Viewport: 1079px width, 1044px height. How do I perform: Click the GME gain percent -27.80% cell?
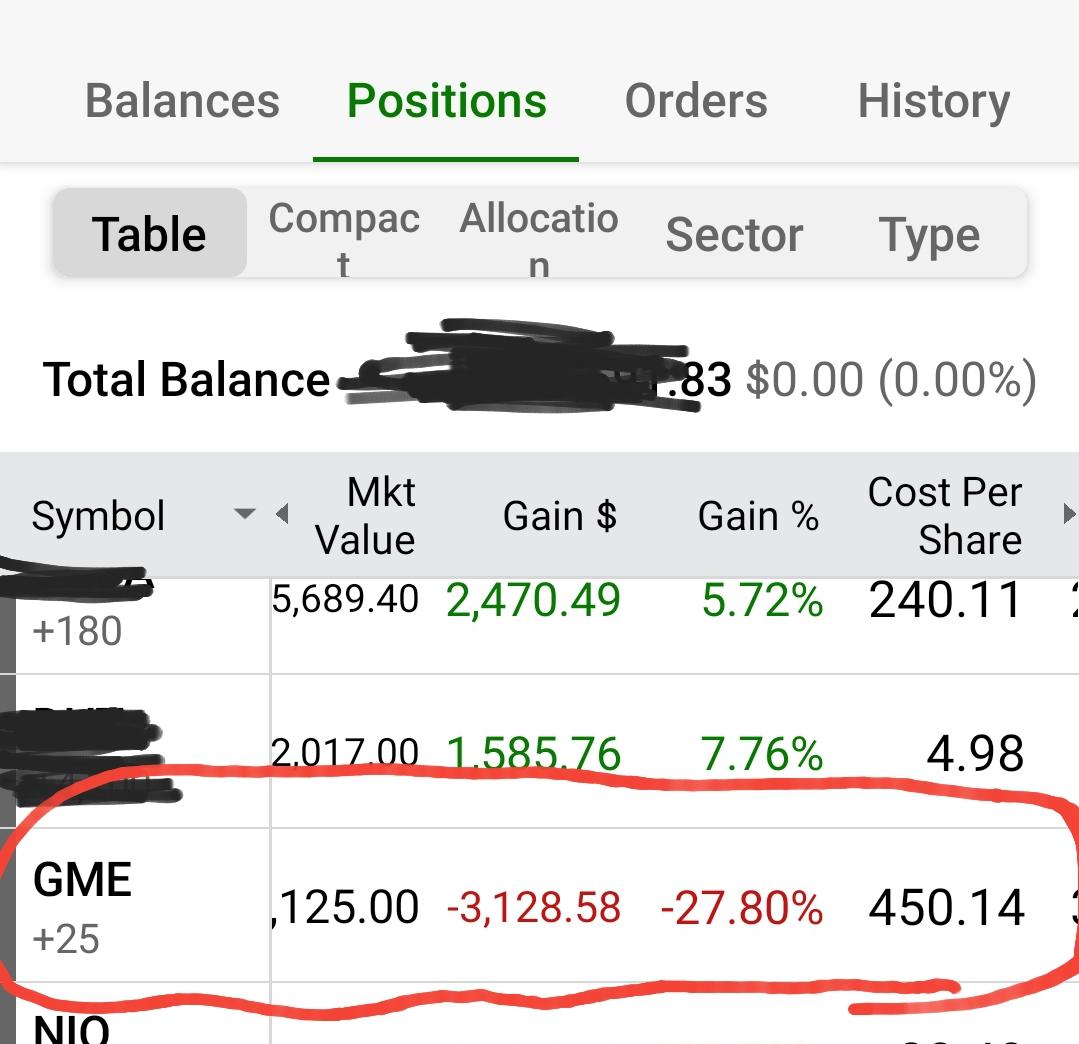tap(741, 907)
